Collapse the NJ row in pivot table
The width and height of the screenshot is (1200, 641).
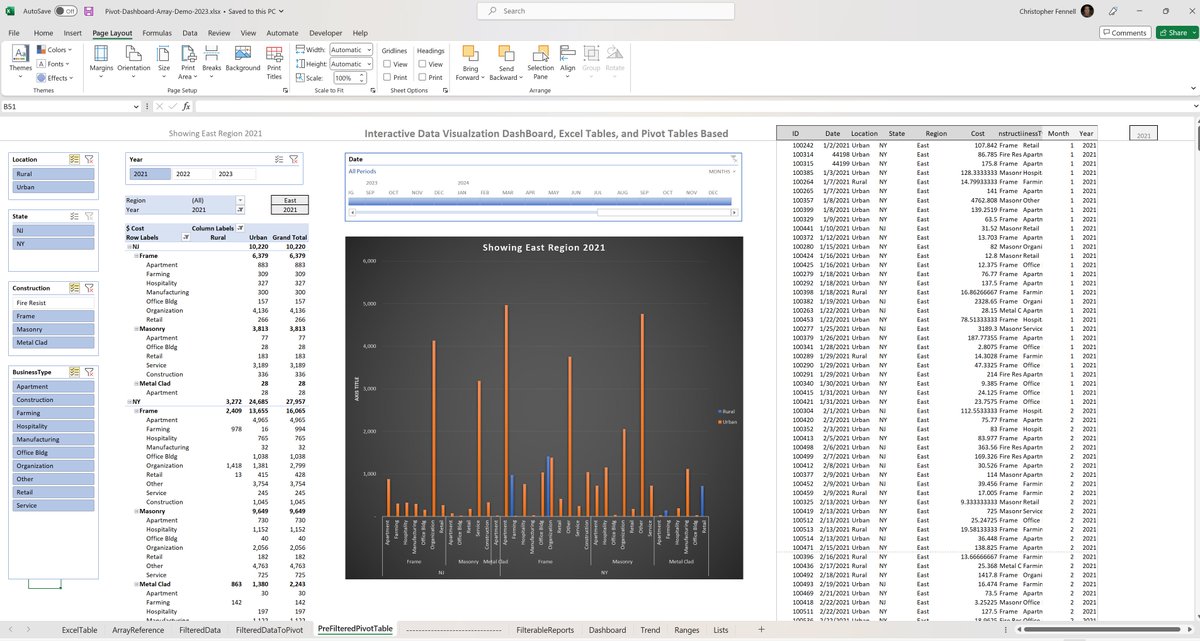(128, 245)
